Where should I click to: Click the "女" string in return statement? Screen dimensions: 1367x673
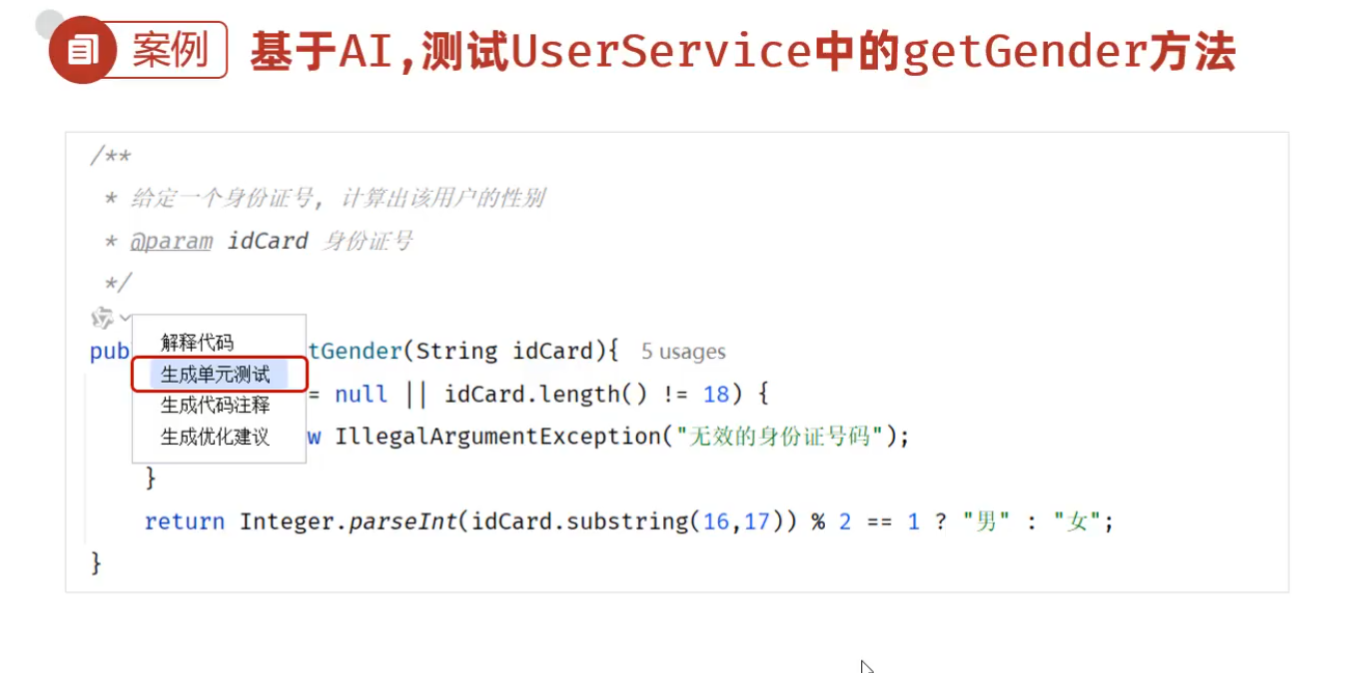pos(1077,522)
